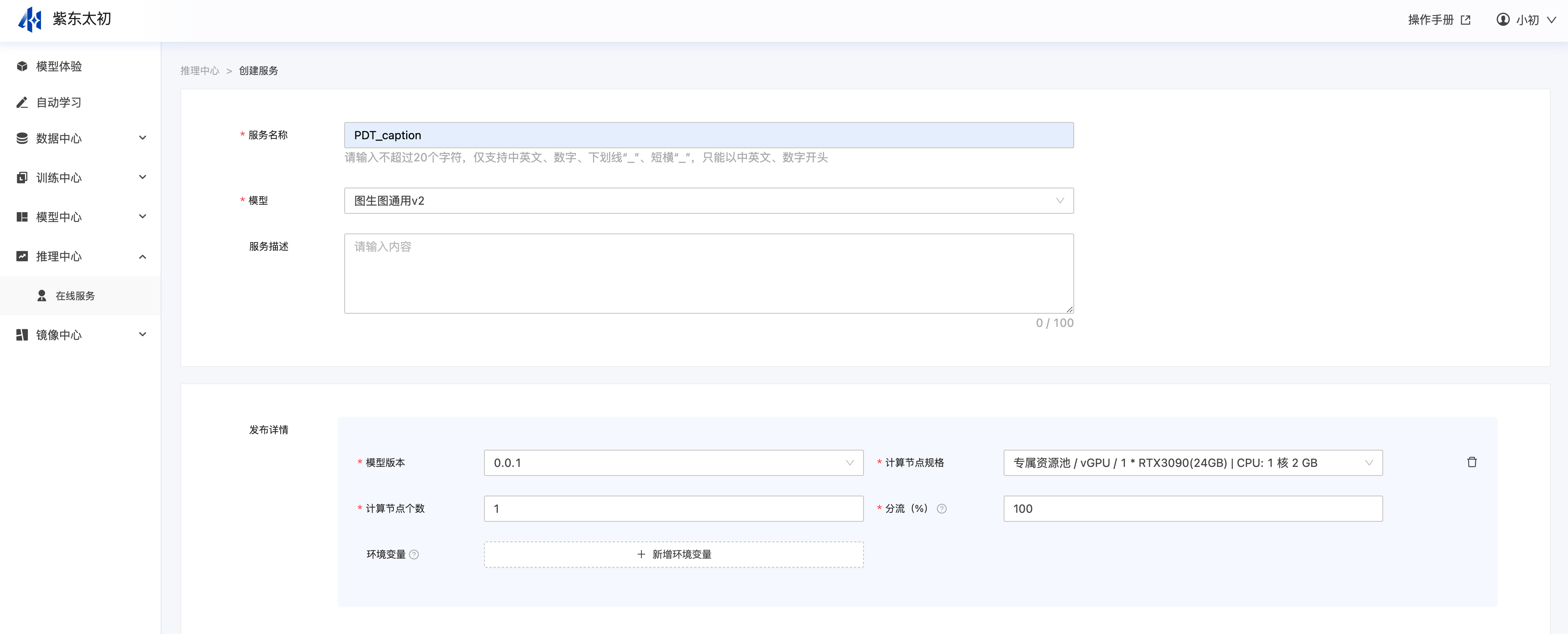The width and height of the screenshot is (1568, 634).
Task: Expand the 模型中心 menu chevron
Action: 143,217
